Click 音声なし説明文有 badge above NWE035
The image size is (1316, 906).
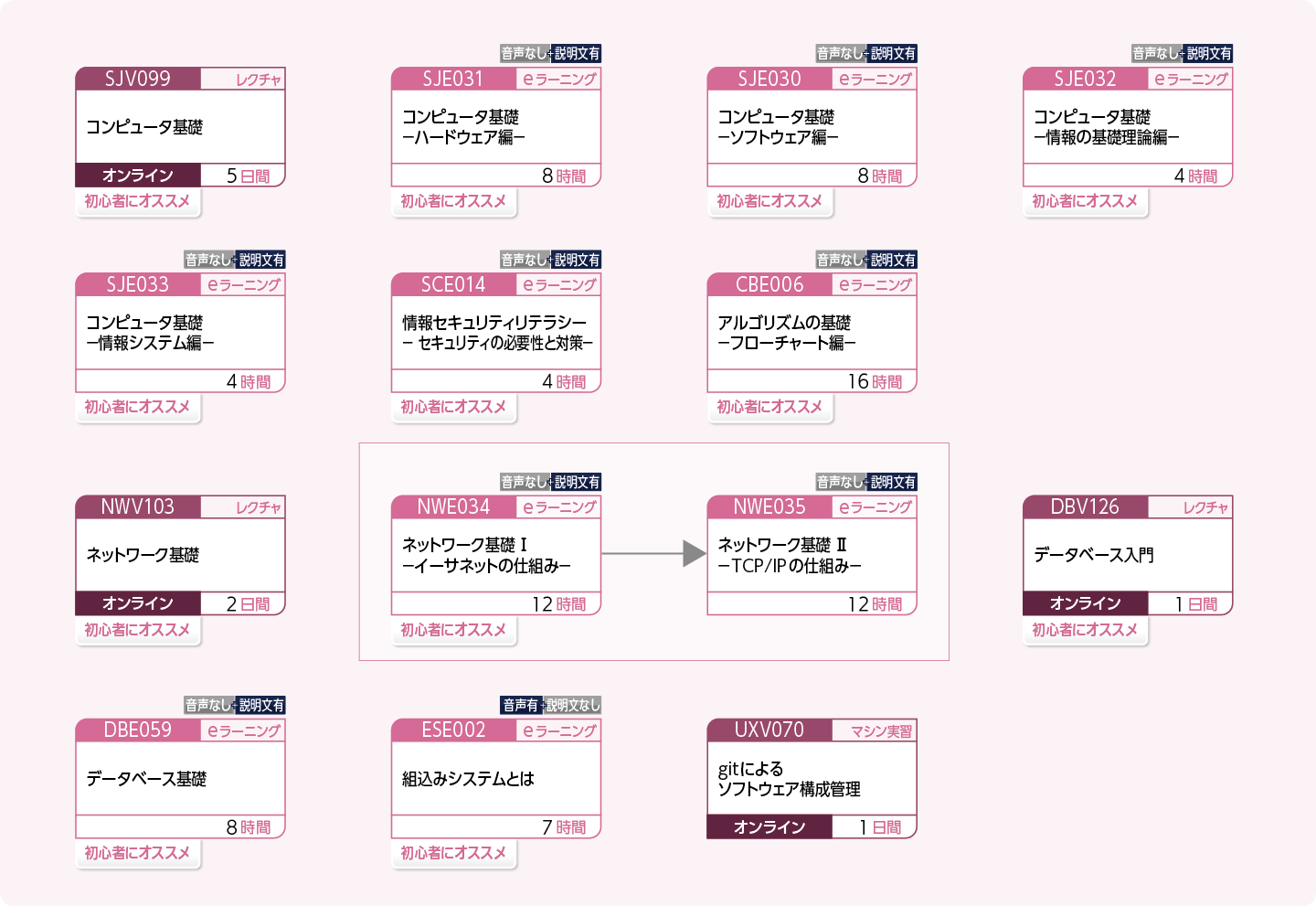tap(866, 482)
